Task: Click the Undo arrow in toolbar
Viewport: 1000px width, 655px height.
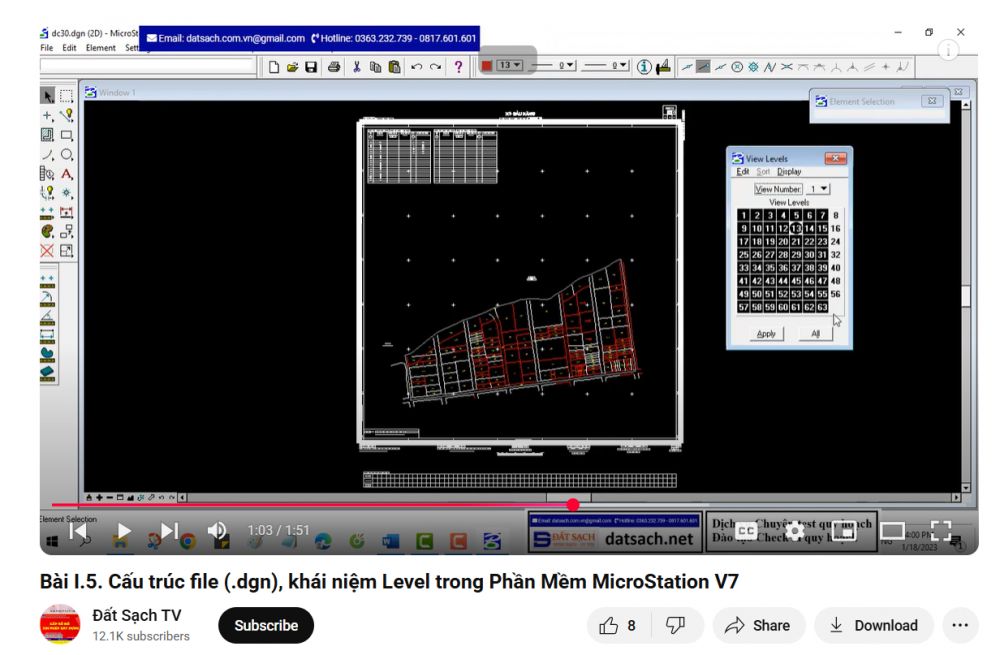Action: [416, 67]
